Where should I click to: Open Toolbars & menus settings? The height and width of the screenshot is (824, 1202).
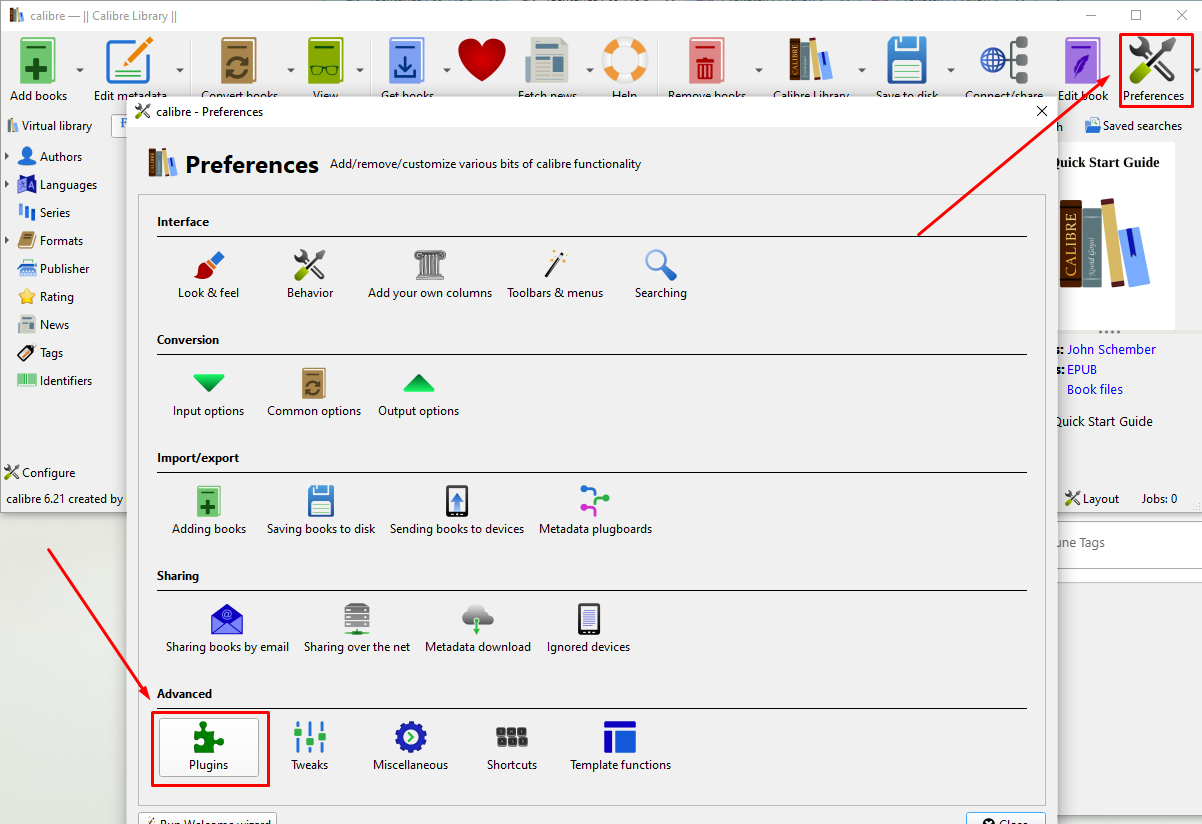555,275
